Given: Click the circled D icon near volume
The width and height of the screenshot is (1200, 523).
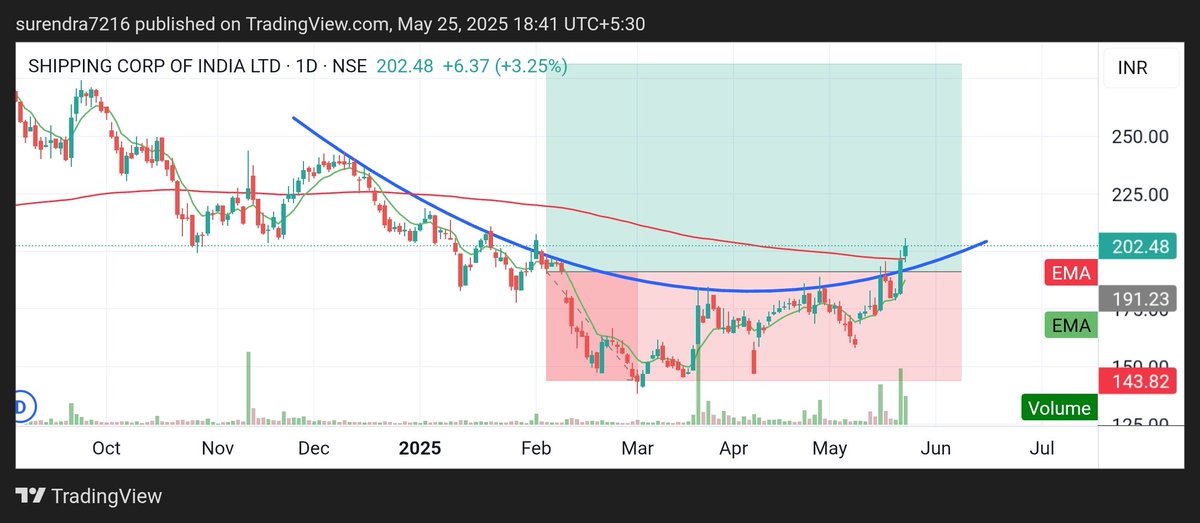Looking at the screenshot, I should (x=21, y=406).
